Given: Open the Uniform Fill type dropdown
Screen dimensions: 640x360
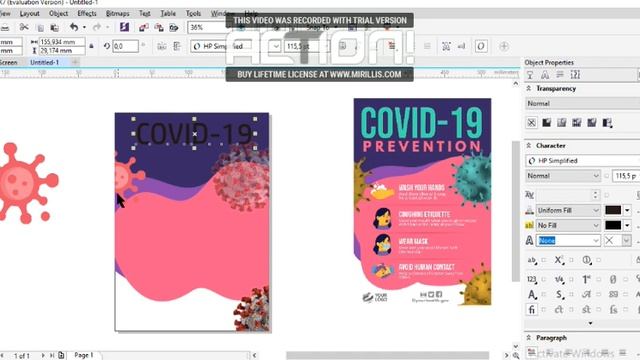Looking at the screenshot, I should click(568, 210).
